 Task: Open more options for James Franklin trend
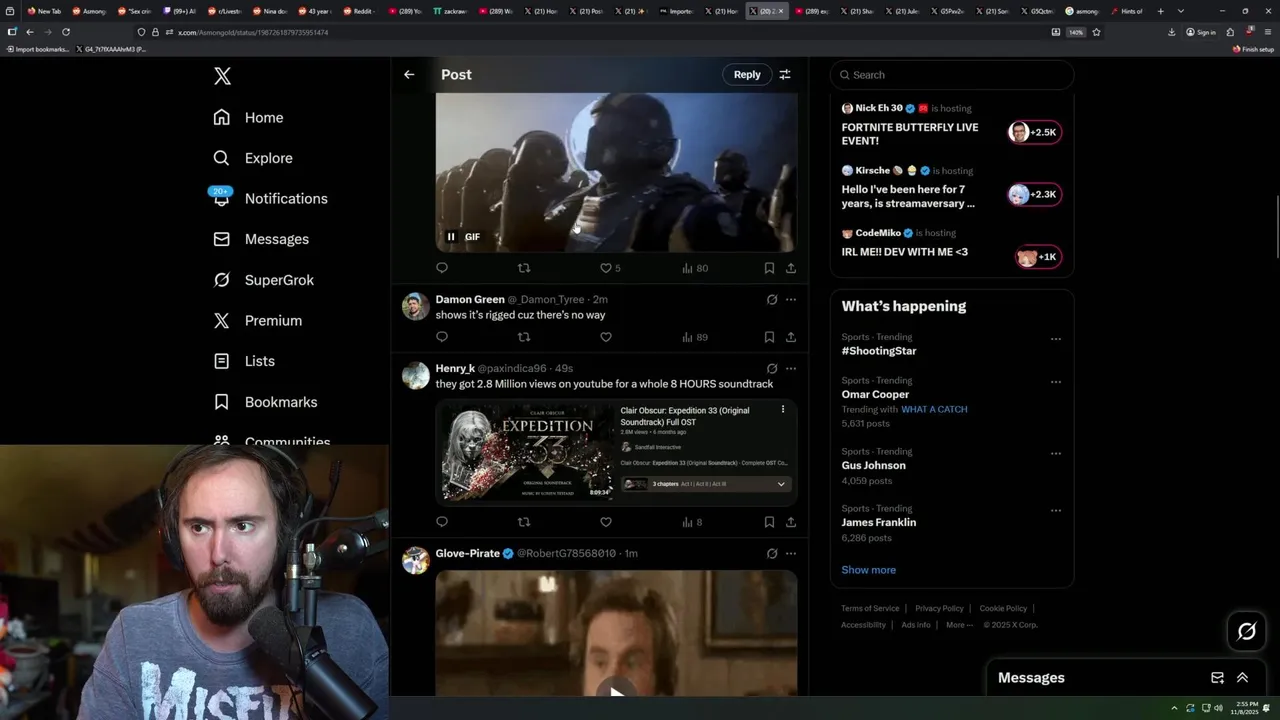1055,510
